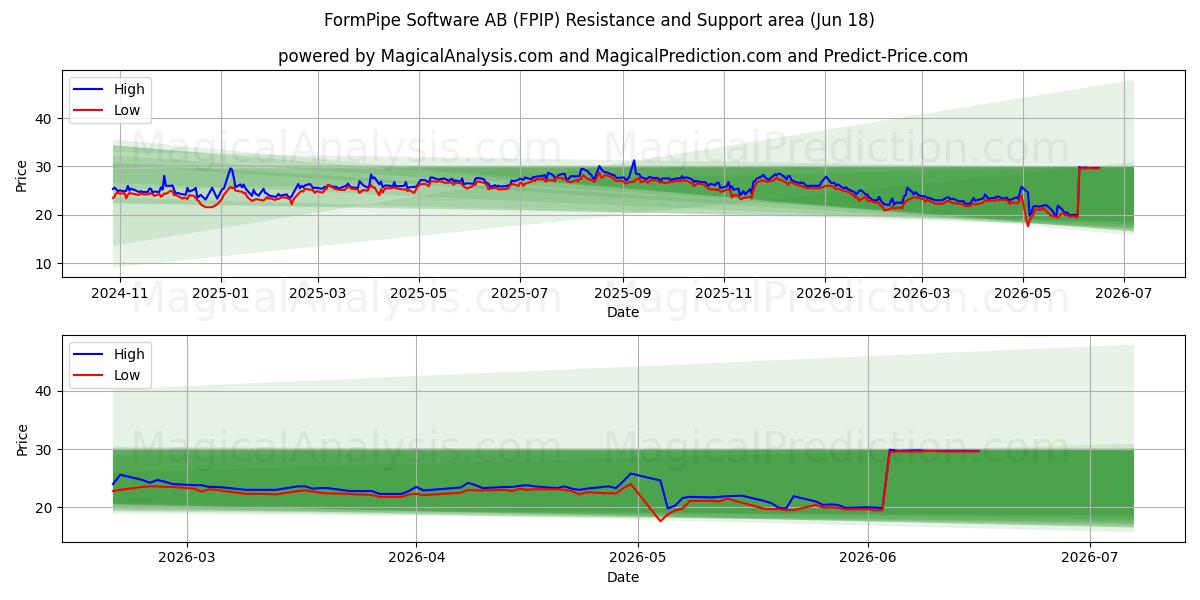Click the '2026-01' date label on the top chart

pyautogui.click(x=824, y=295)
